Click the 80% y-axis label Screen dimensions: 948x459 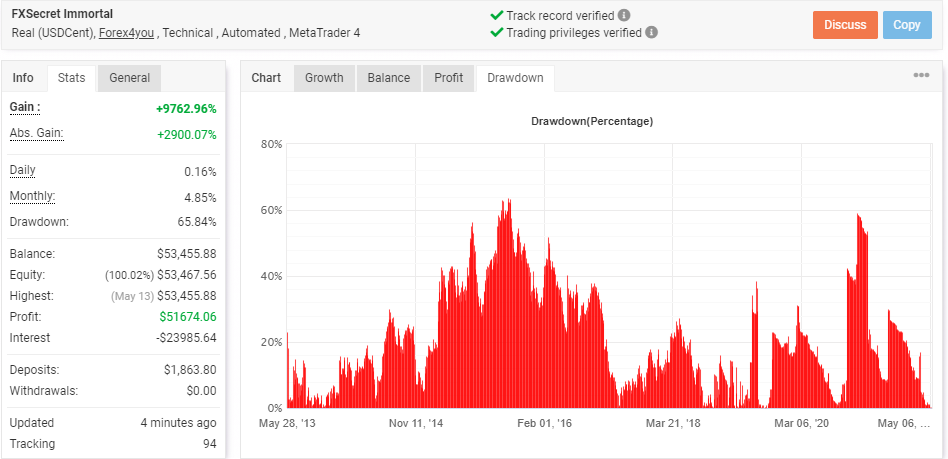[x=272, y=144]
